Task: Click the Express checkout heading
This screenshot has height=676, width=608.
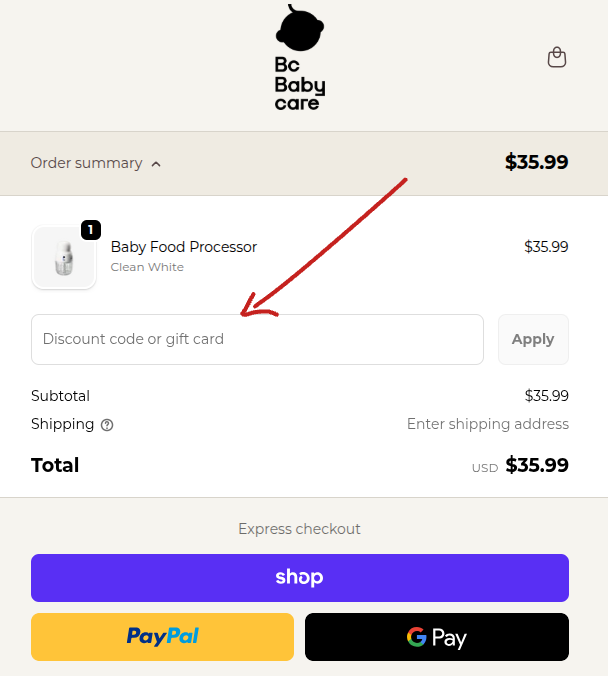Action: click(300, 529)
